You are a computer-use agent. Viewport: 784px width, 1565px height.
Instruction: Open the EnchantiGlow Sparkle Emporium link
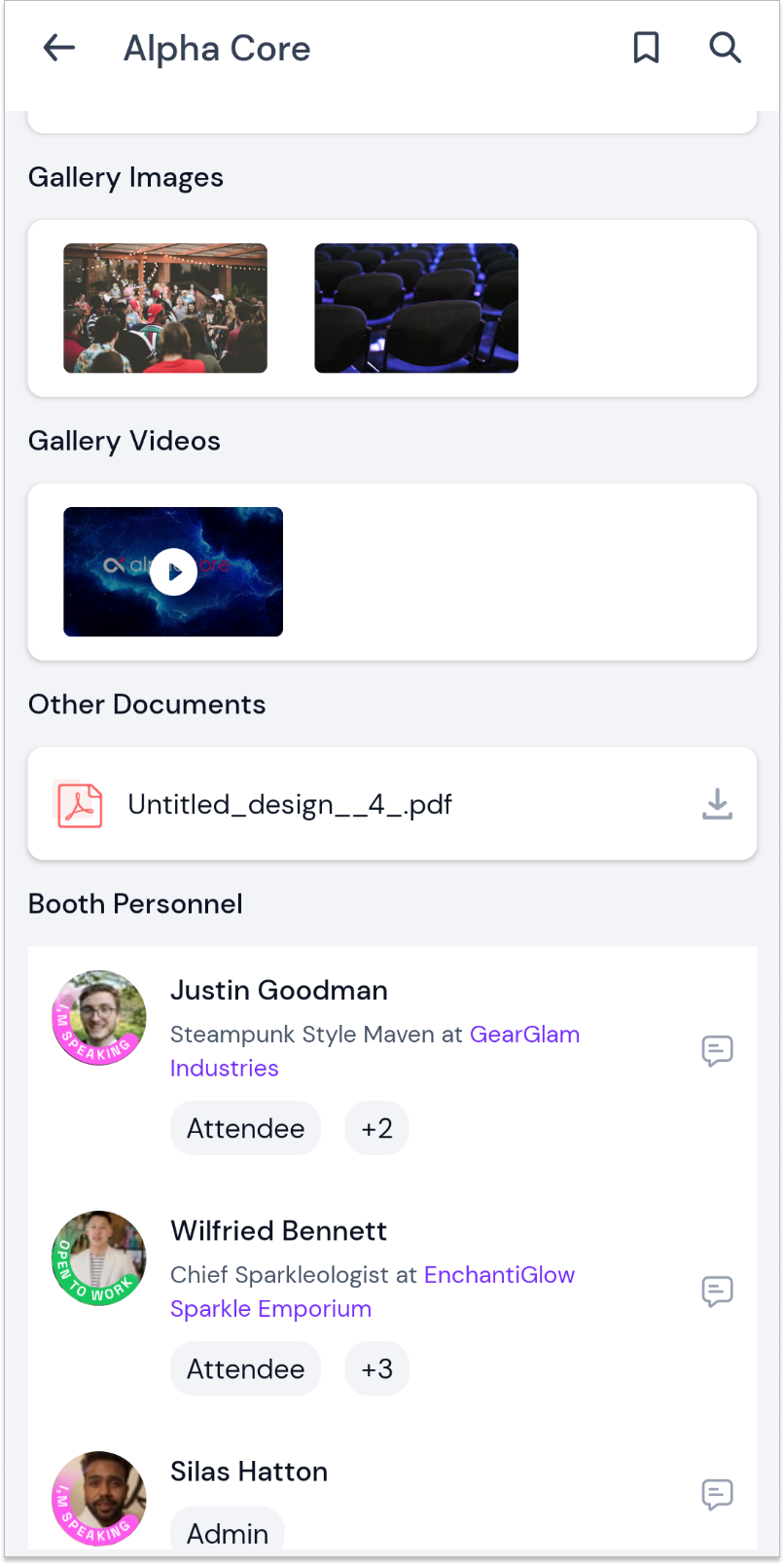pos(373,1292)
